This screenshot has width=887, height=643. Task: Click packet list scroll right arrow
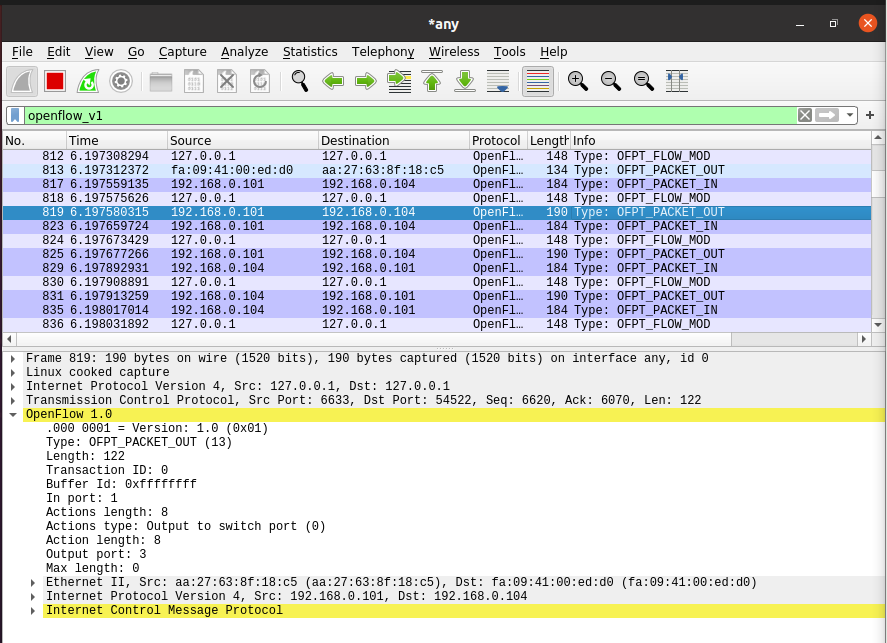[x=864, y=339]
